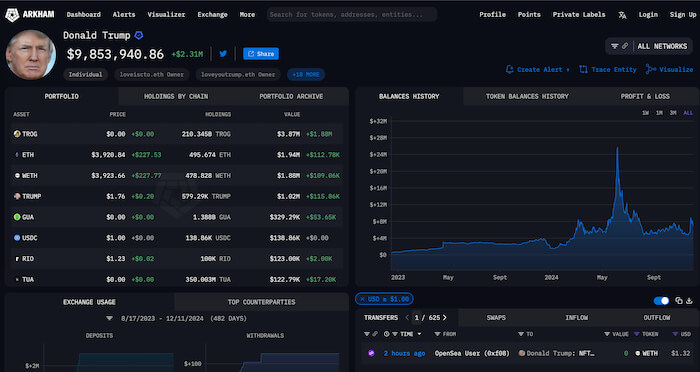The height and width of the screenshot is (372, 700).
Task: Open Profit & Loss tab
Action: tap(645, 96)
